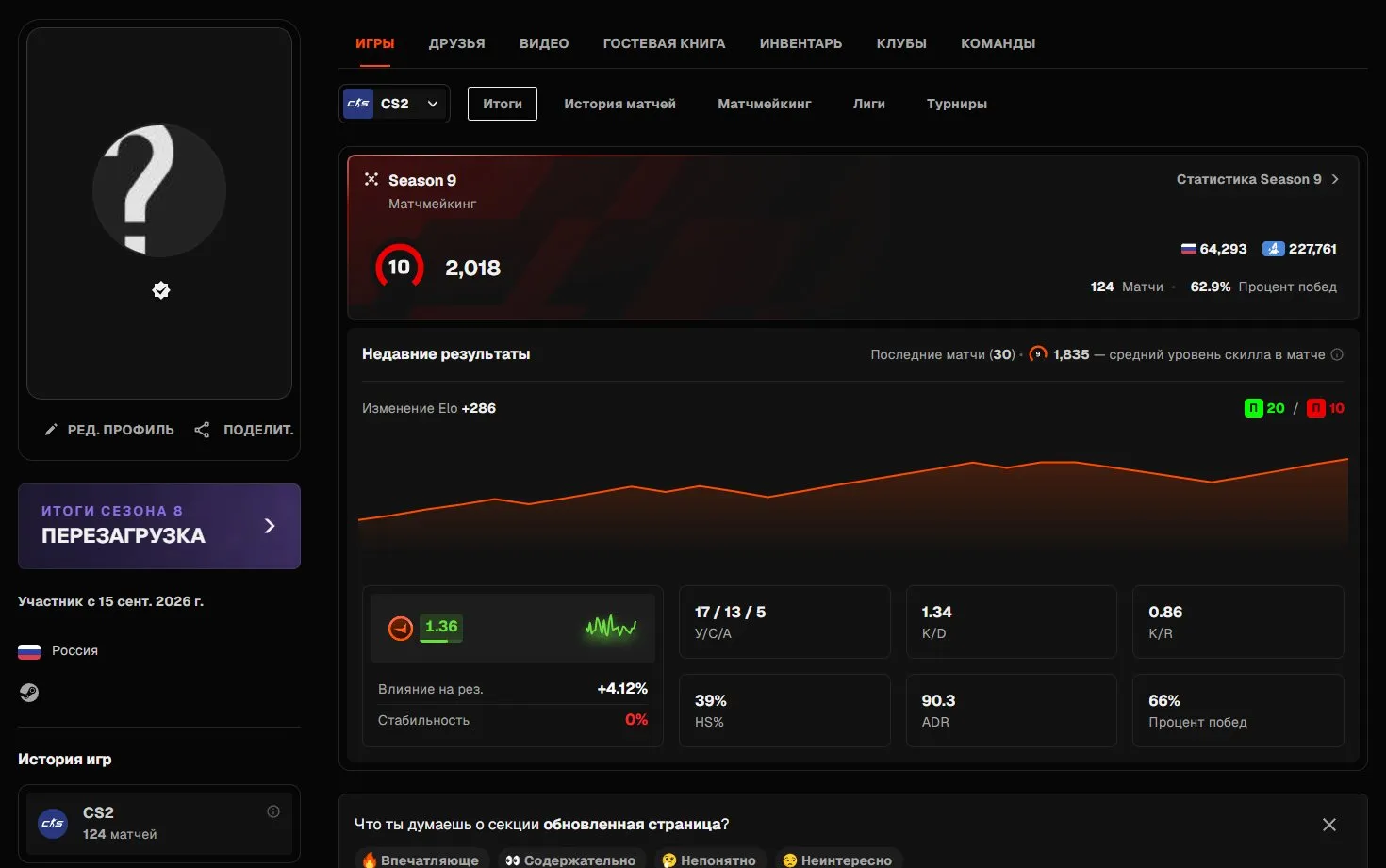The width and height of the screenshot is (1386, 868).
Task: Choose the Непонятно feedback option
Action: (x=709, y=860)
